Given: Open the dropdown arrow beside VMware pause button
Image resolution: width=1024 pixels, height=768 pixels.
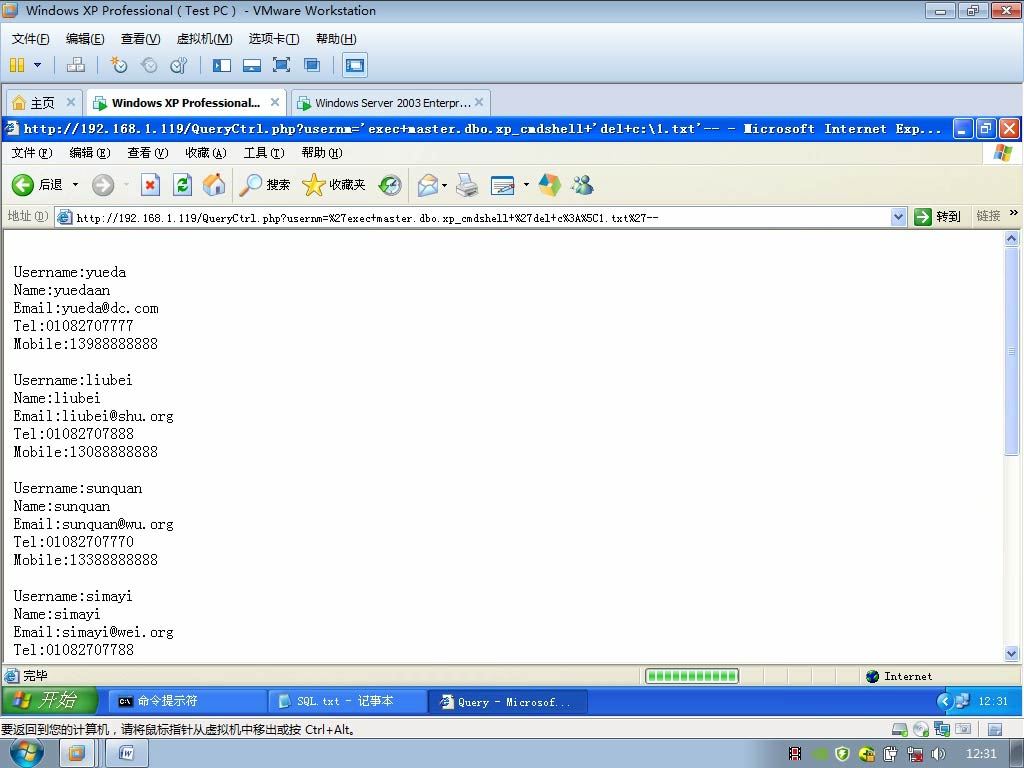Looking at the screenshot, I should (37, 65).
